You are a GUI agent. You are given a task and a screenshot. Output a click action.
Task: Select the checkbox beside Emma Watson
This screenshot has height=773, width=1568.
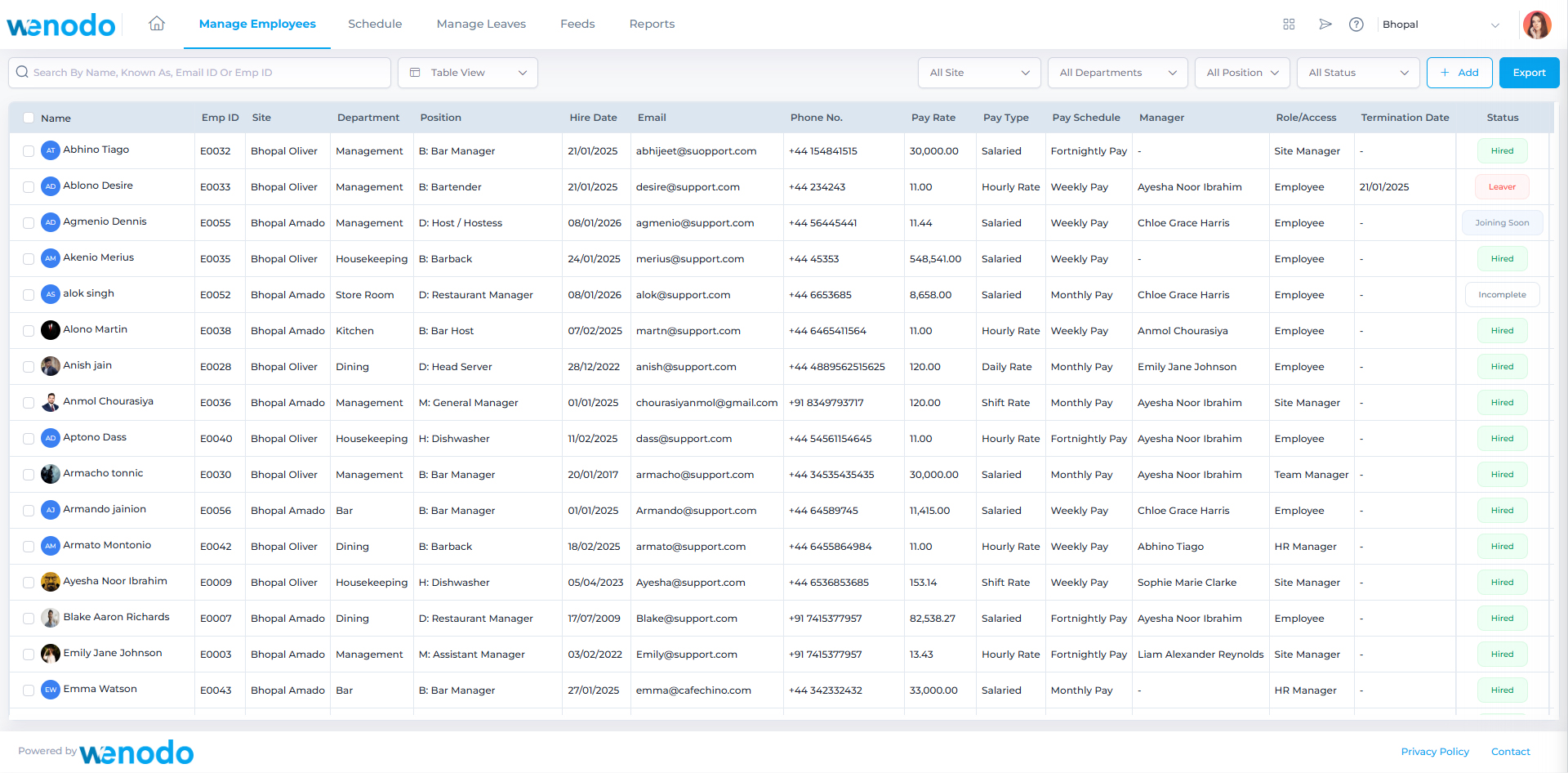click(x=29, y=690)
